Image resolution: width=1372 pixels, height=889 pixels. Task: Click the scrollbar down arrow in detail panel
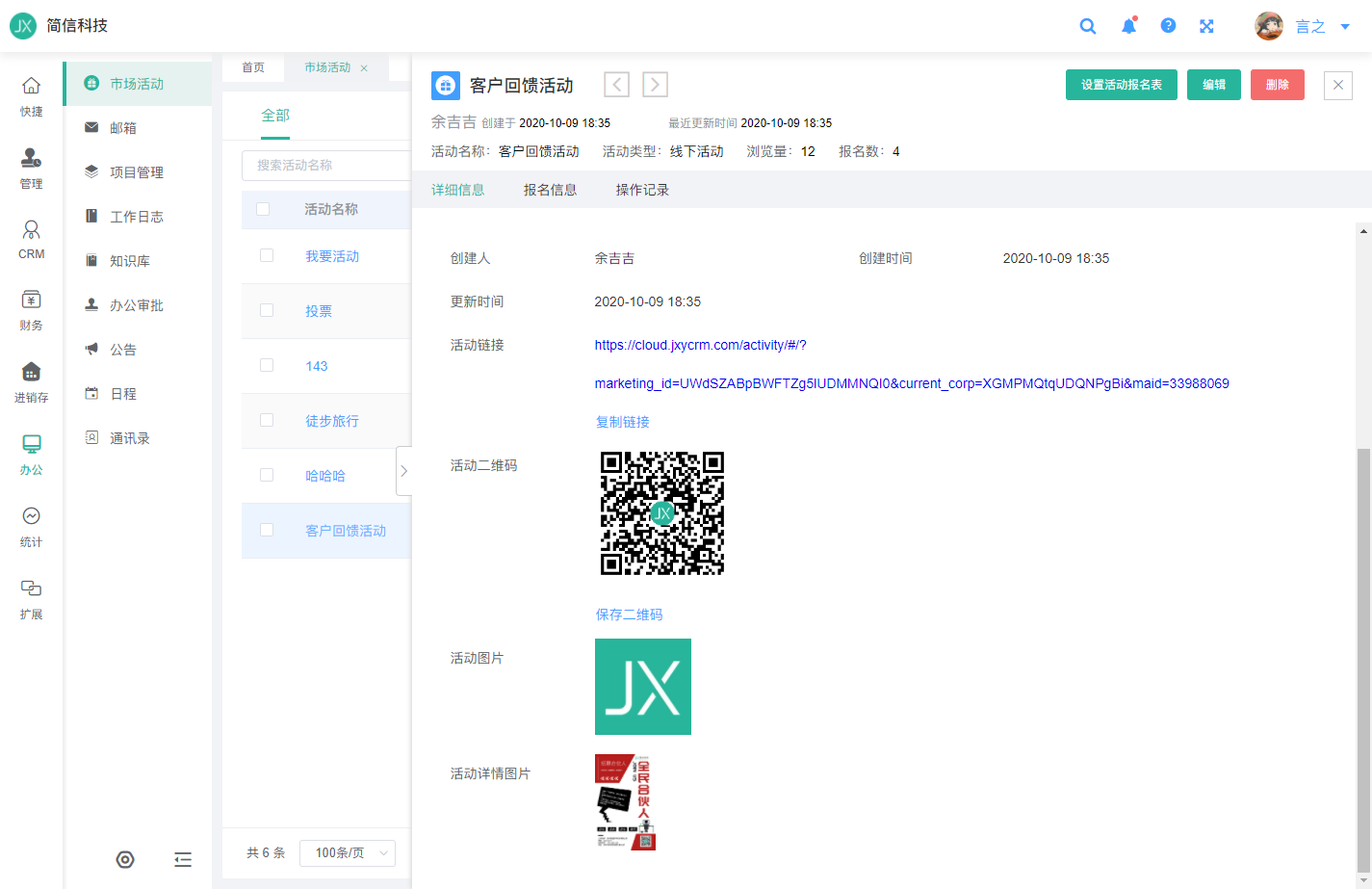coord(1363,881)
